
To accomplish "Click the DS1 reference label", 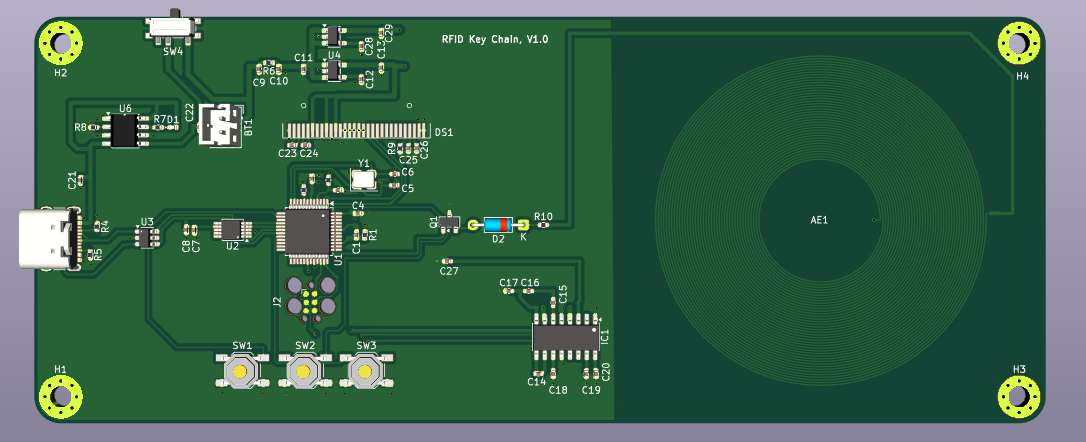I will click(x=444, y=132).
